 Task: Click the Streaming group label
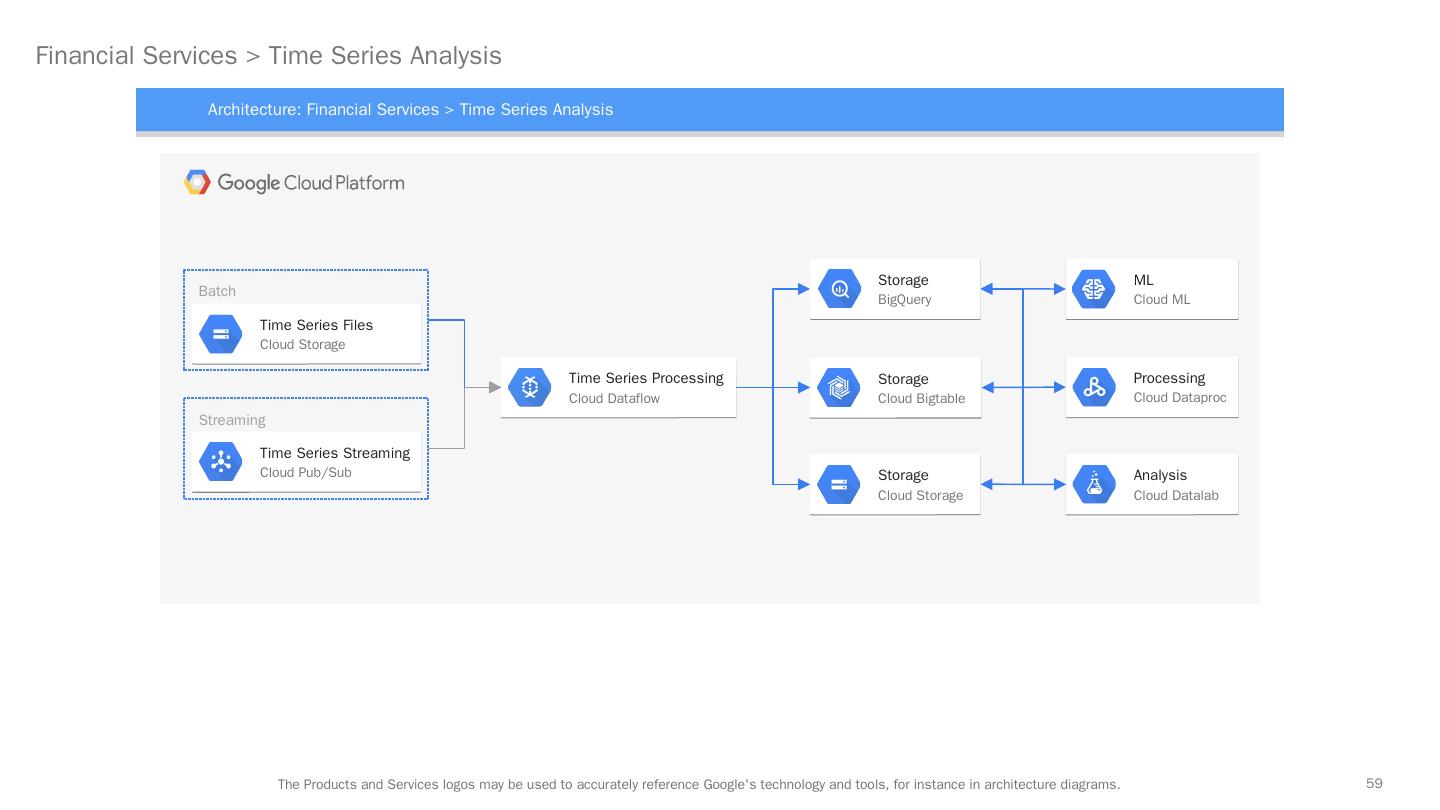click(x=232, y=420)
